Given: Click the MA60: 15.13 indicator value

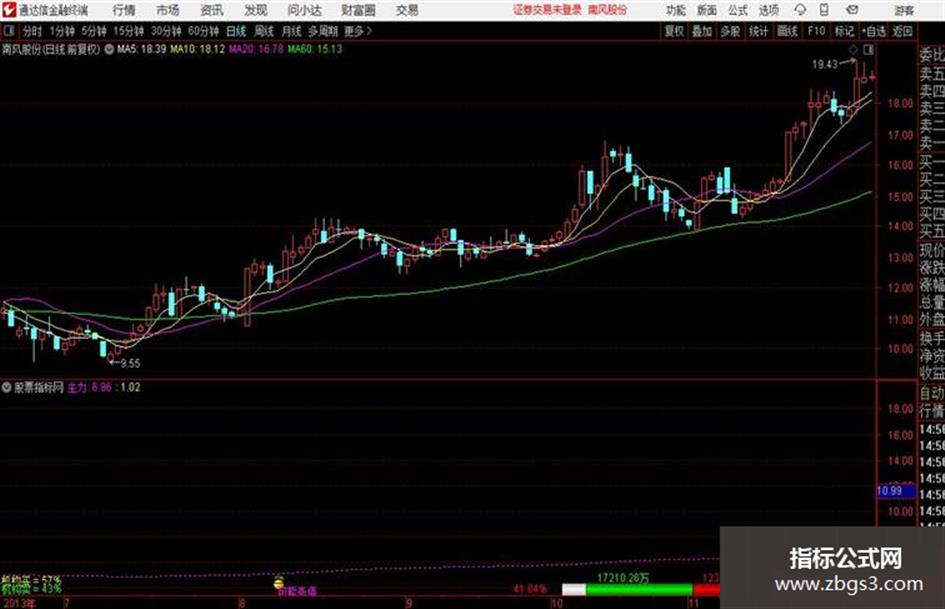Looking at the screenshot, I should tap(315, 49).
